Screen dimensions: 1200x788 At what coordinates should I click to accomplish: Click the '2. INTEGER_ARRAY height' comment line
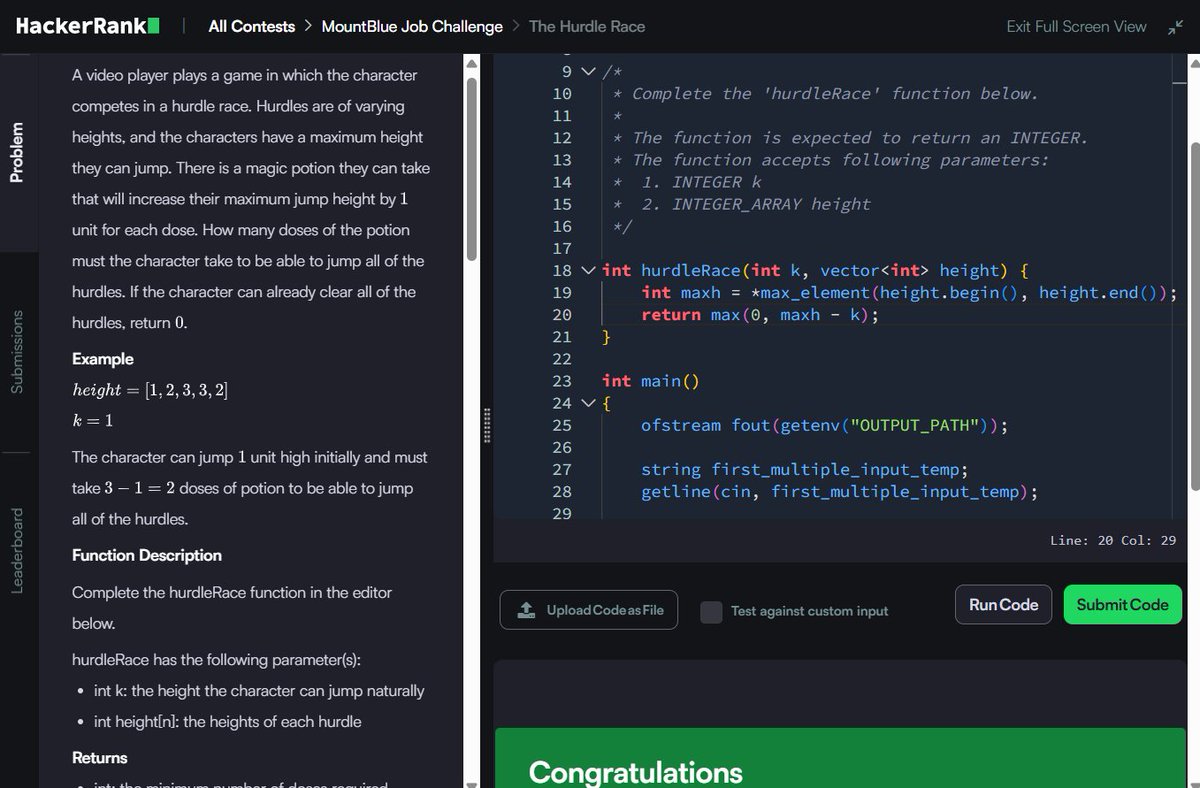756,204
